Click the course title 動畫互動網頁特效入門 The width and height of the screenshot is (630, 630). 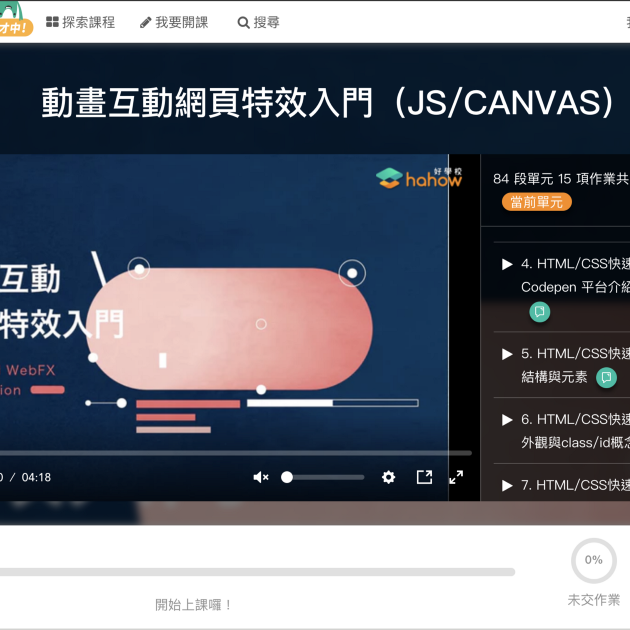327,103
